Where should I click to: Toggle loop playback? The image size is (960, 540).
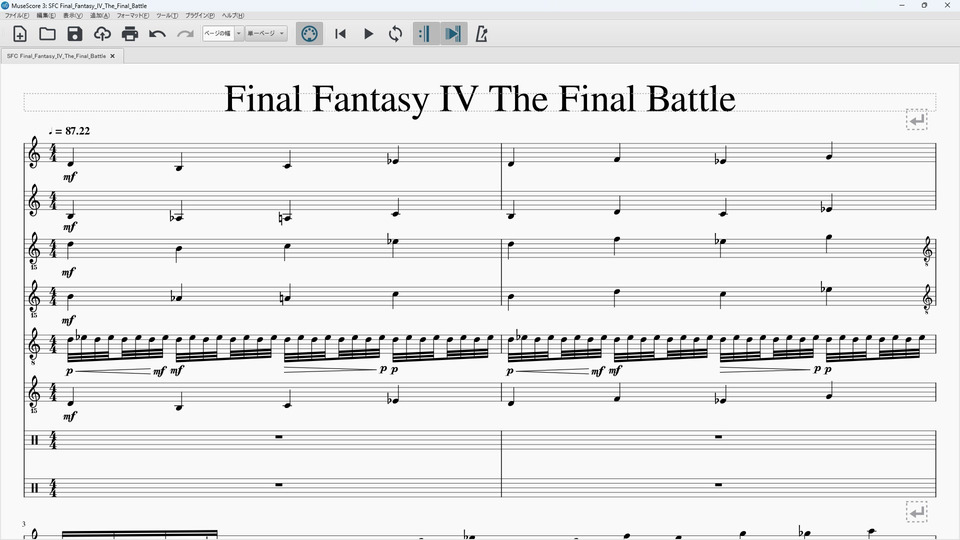coord(396,34)
